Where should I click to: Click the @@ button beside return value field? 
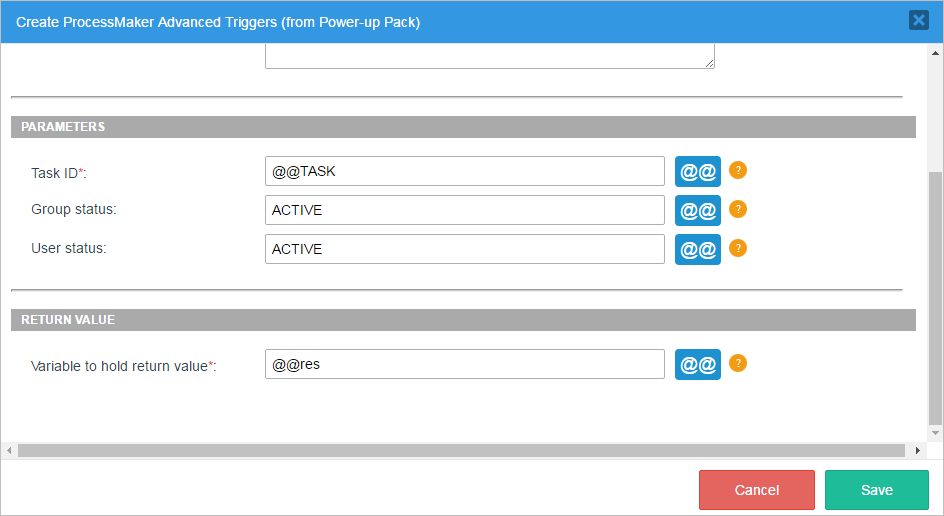(697, 364)
